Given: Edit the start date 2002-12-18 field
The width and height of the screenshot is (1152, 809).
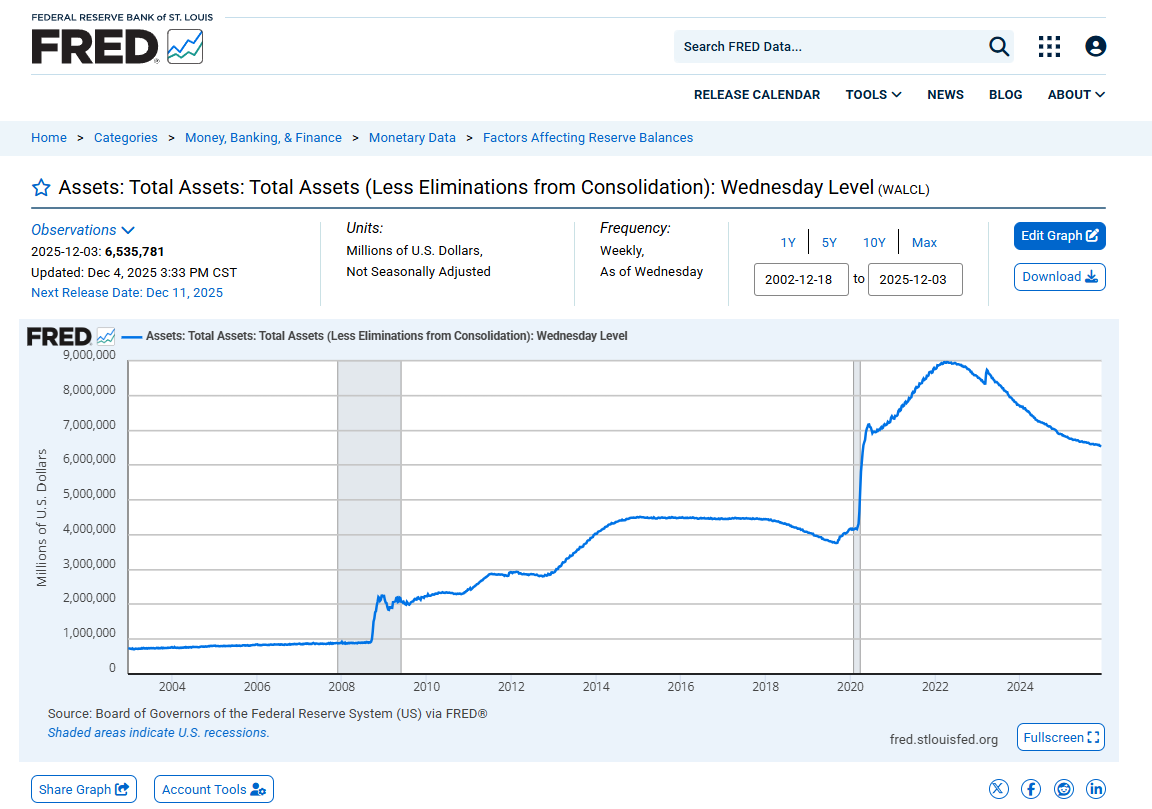Looking at the screenshot, I should point(801,279).
